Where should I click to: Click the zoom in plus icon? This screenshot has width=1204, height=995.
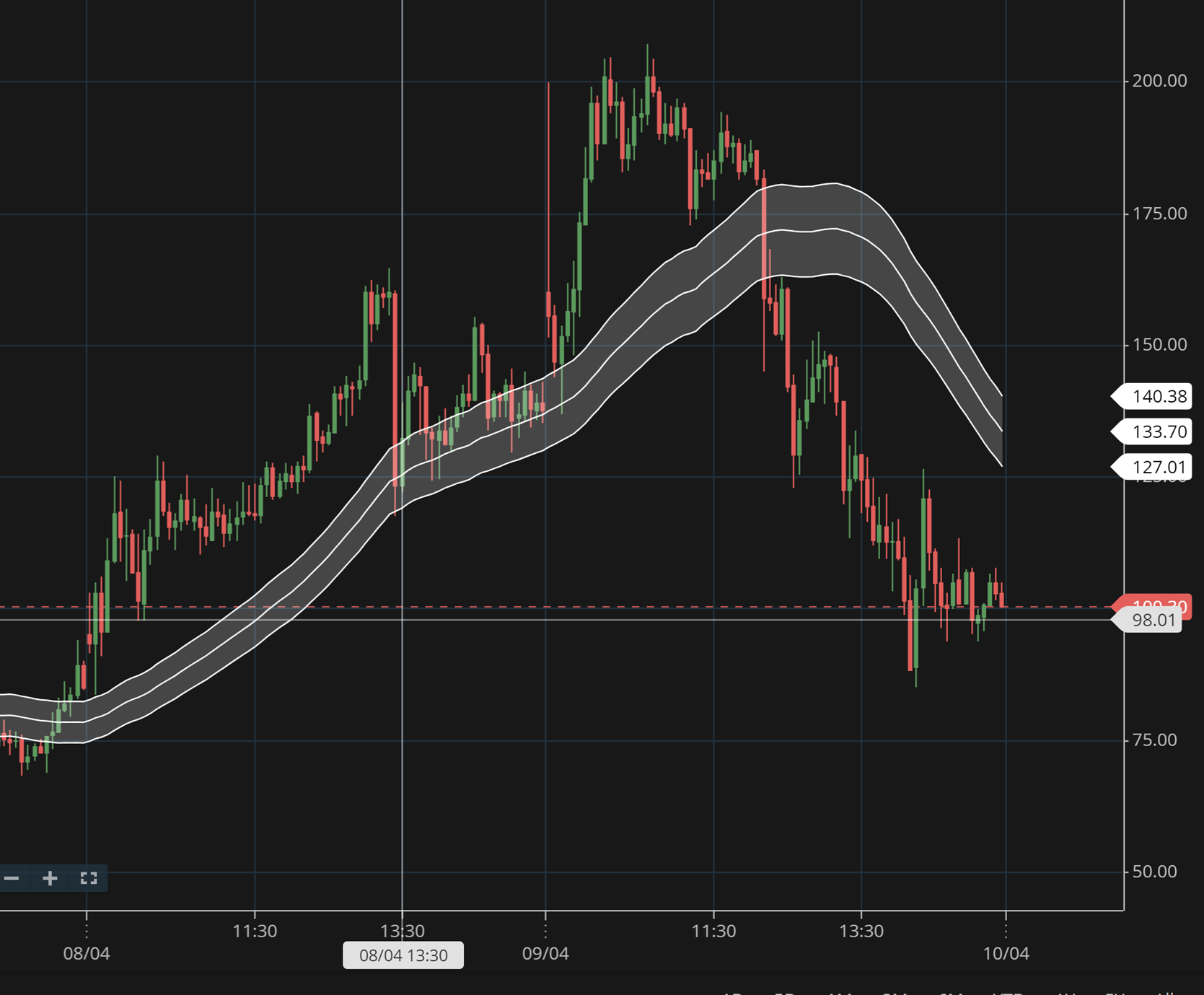(50, 878)
